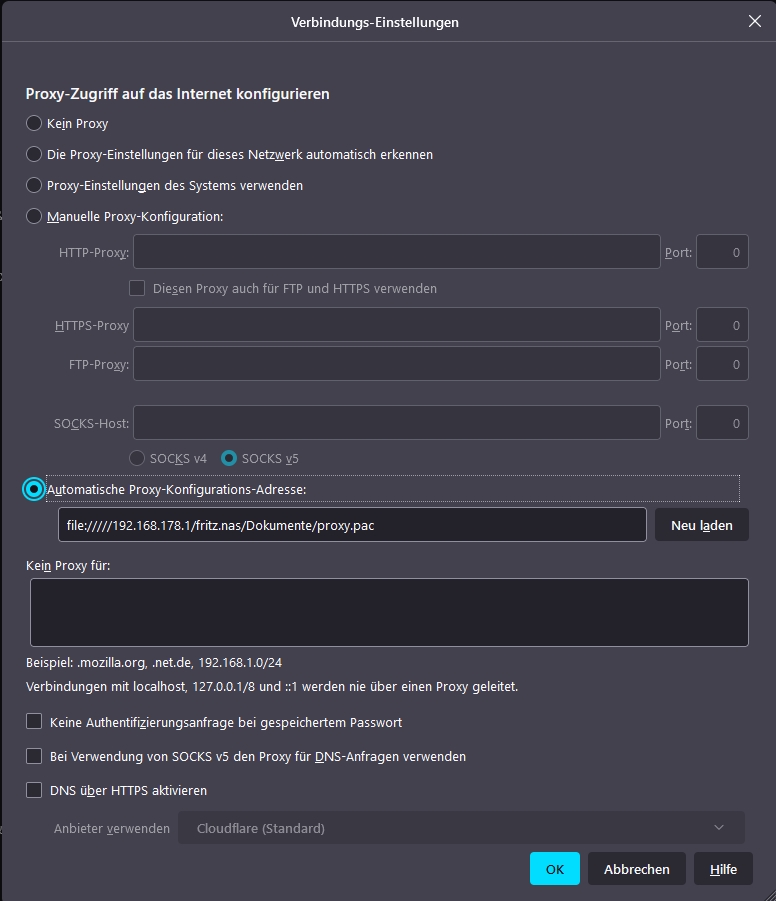
Task: Focus the Kein Proxy für text area
Action: [389, 612]
